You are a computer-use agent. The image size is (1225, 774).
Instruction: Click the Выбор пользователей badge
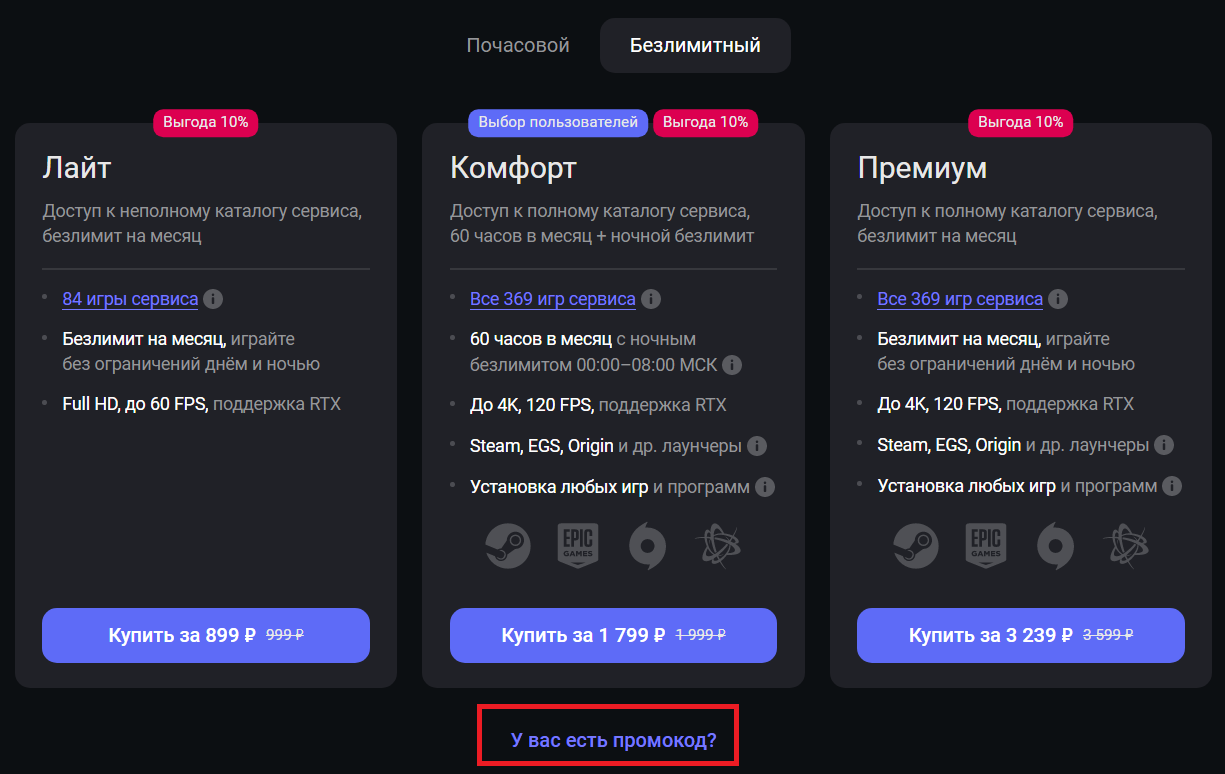click(x=558, y=123)
